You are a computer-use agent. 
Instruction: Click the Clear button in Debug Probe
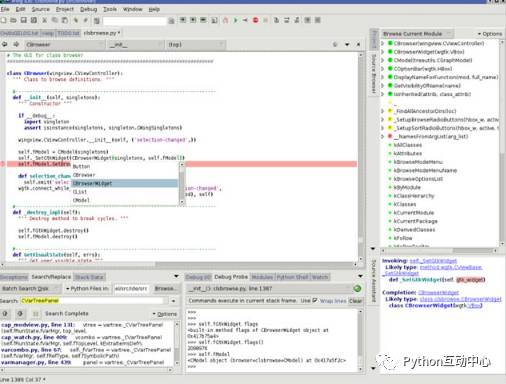355,301
